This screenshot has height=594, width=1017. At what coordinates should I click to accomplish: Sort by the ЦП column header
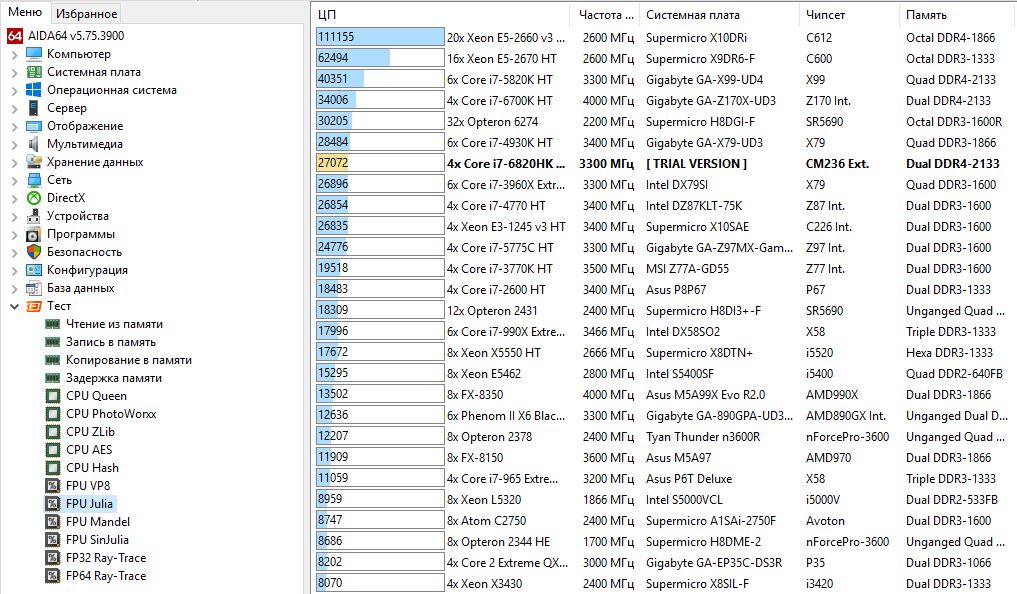(x=441, y=15)
